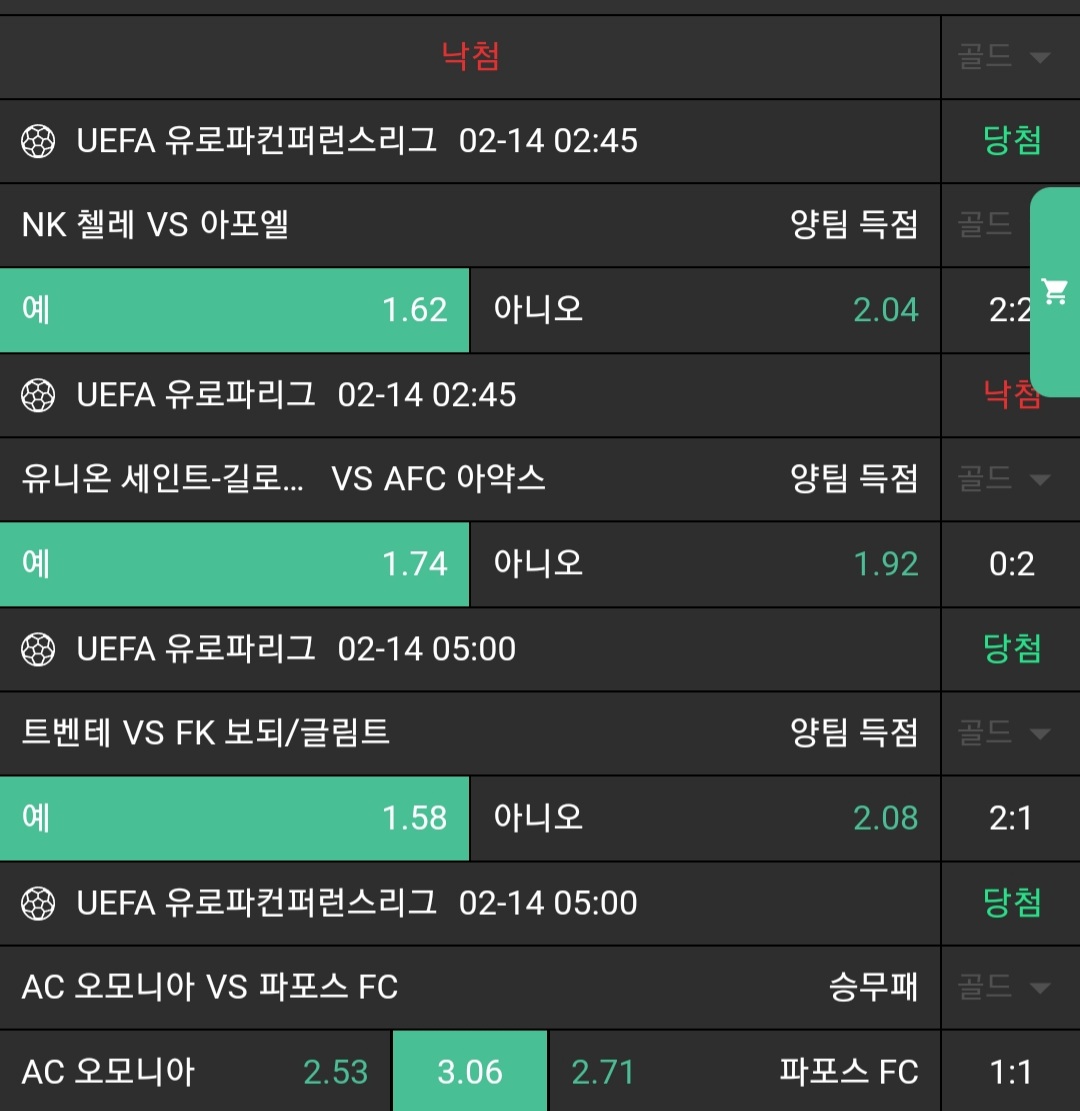
Task: Open 골드 dropdown for 유니온 세인트-길로 match
Action: pyautogui.click(x=1005, y=479)
